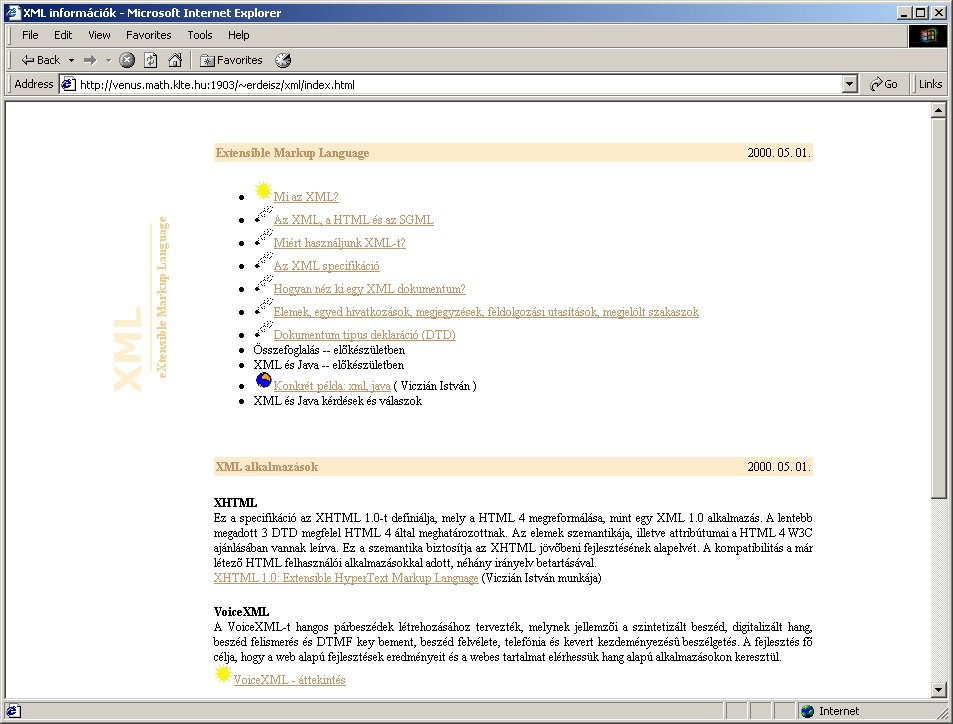Click 'XML és Java kérdések és válaszok' item
953x724 pixels.
[337, 401]
